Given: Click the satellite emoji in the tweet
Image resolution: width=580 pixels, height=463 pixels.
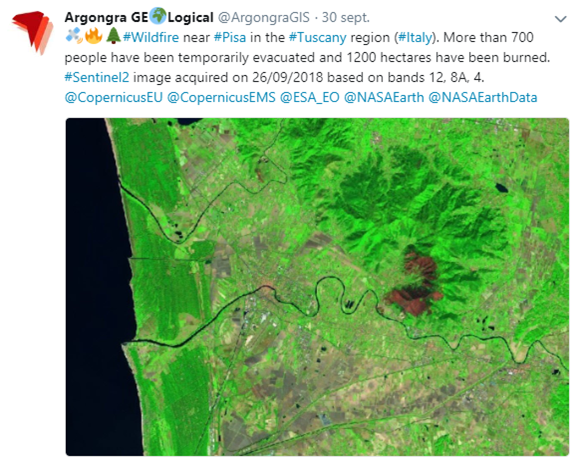Looking at the screenshot, I should click(74, 37).
